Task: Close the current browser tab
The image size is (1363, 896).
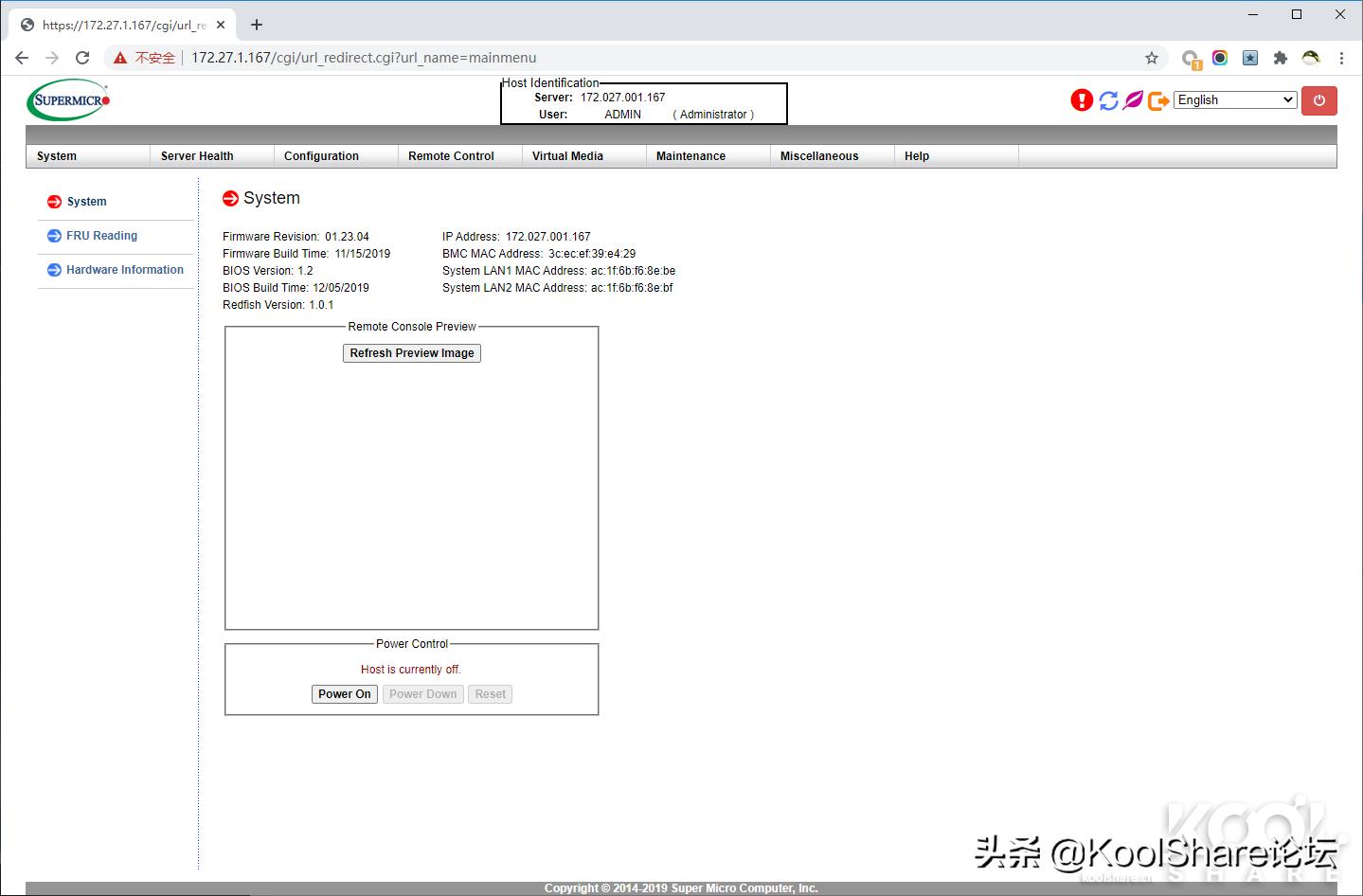Action: 221,25
